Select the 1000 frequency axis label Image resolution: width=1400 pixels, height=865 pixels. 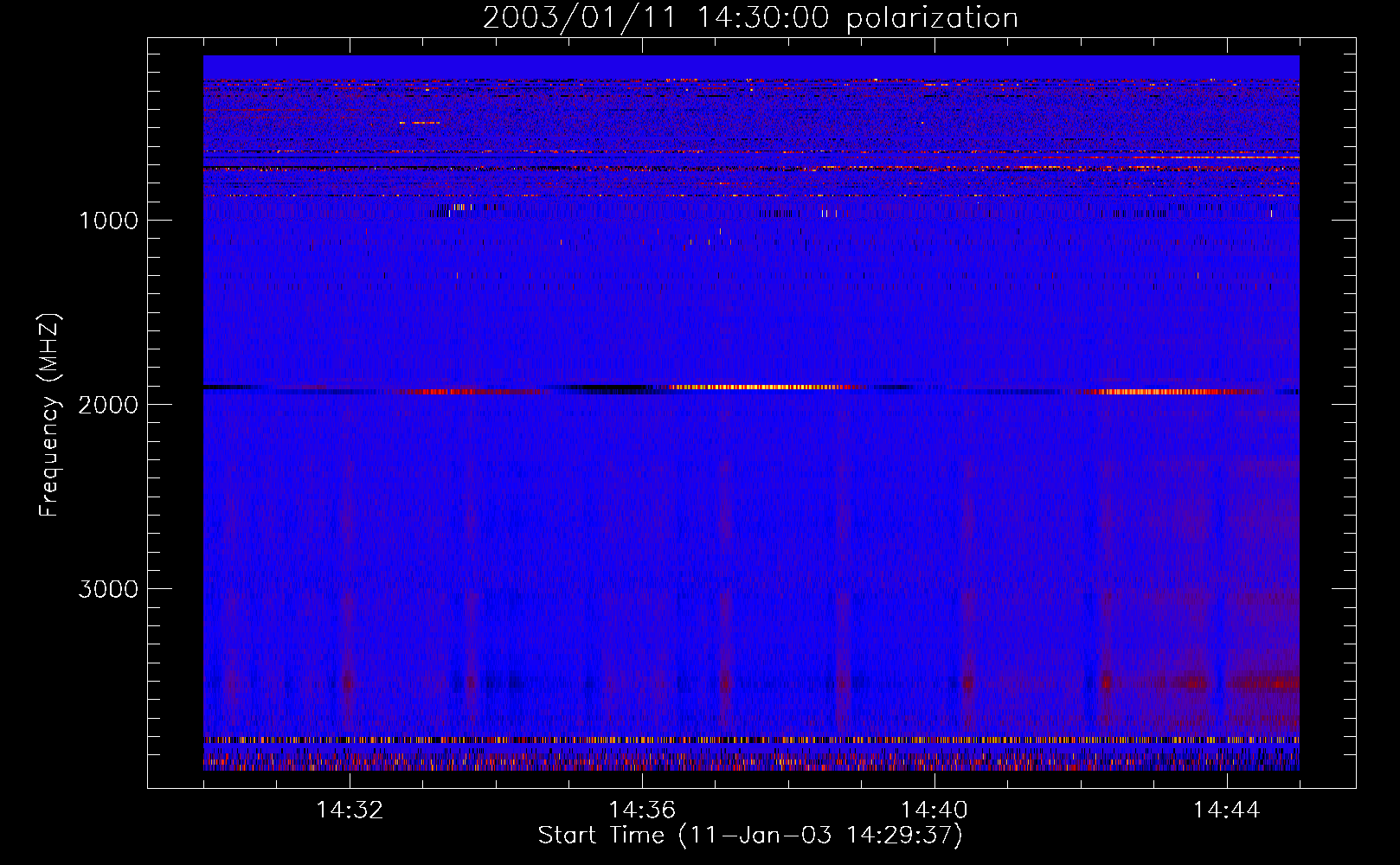pos(108,221)
